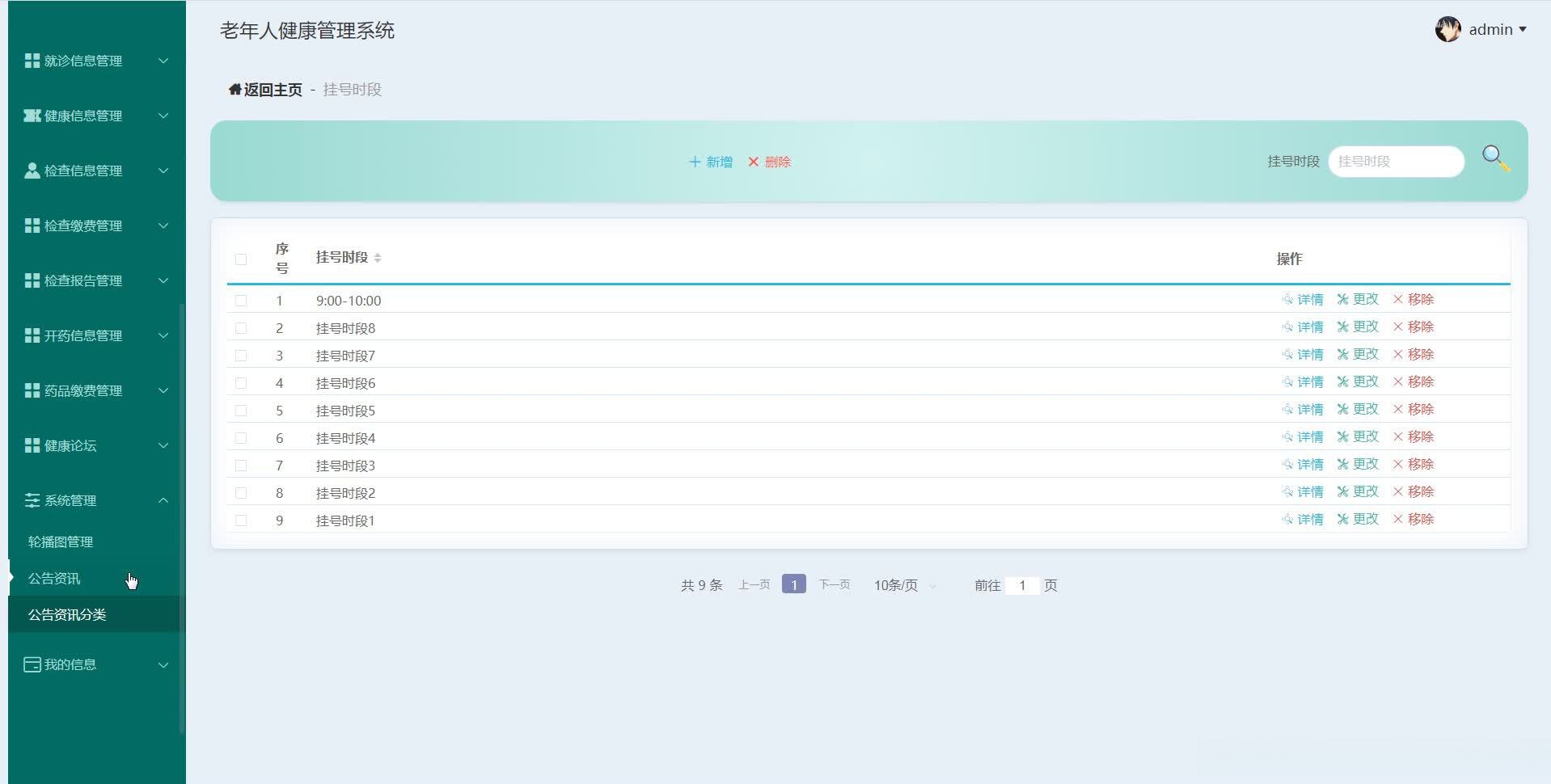
Task: Click the 我的信息 card icon
Action: [x=32, y=664]
